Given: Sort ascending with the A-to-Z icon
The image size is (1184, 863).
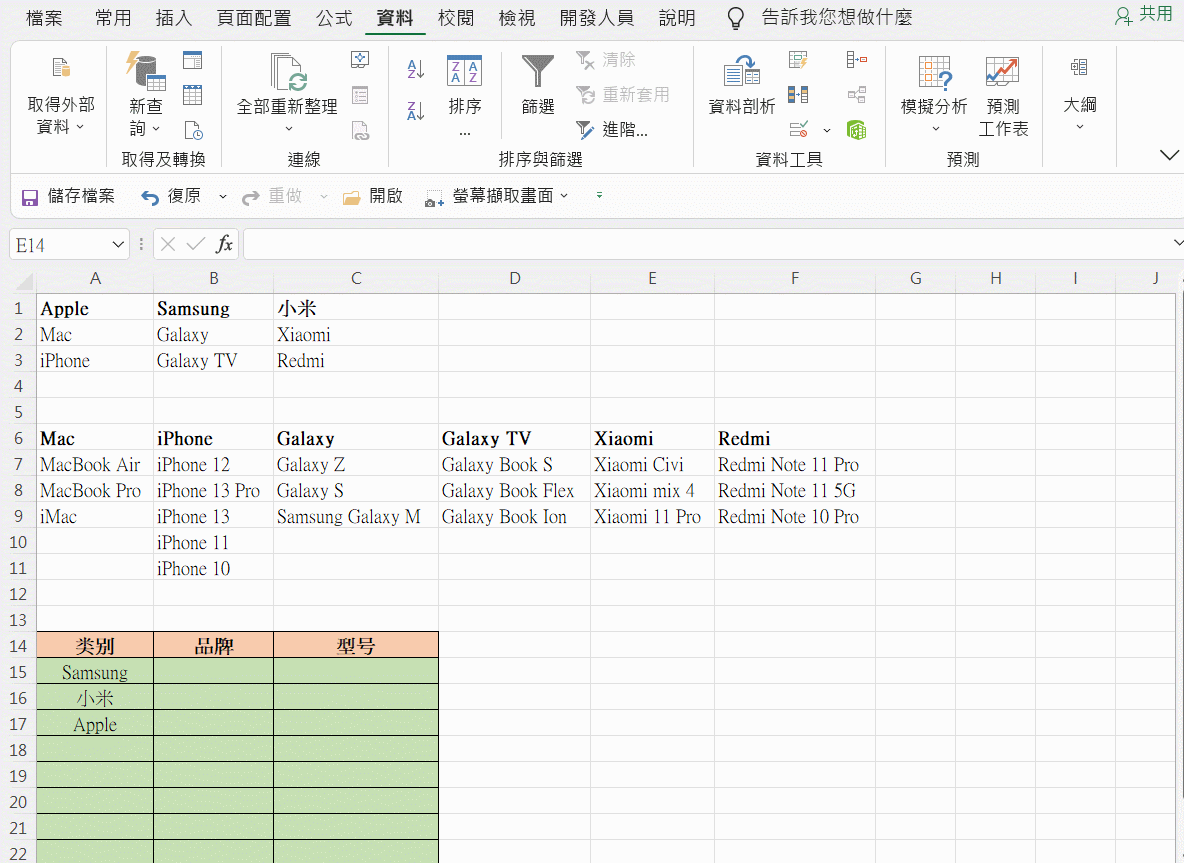Looking at the screenshot, I should coord(415,69).
